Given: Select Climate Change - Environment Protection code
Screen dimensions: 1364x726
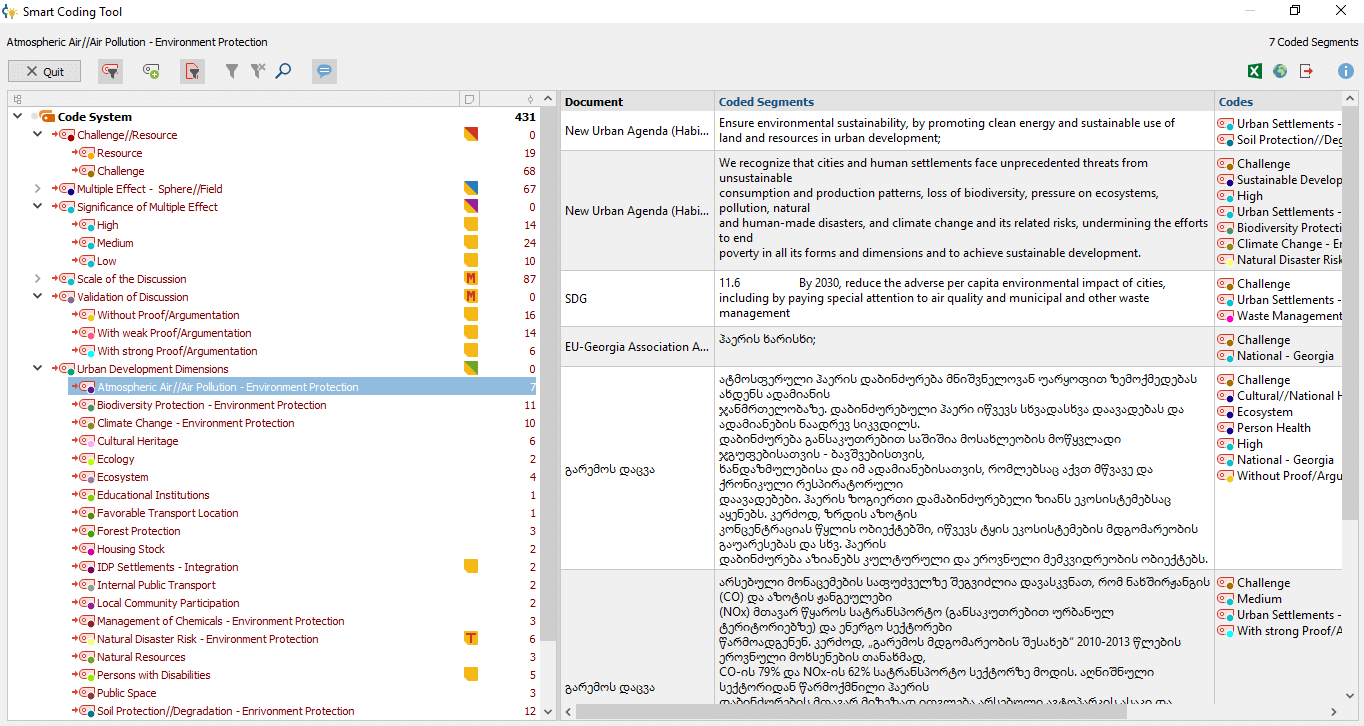Looking at the screenshot, I should pos(196,423).
